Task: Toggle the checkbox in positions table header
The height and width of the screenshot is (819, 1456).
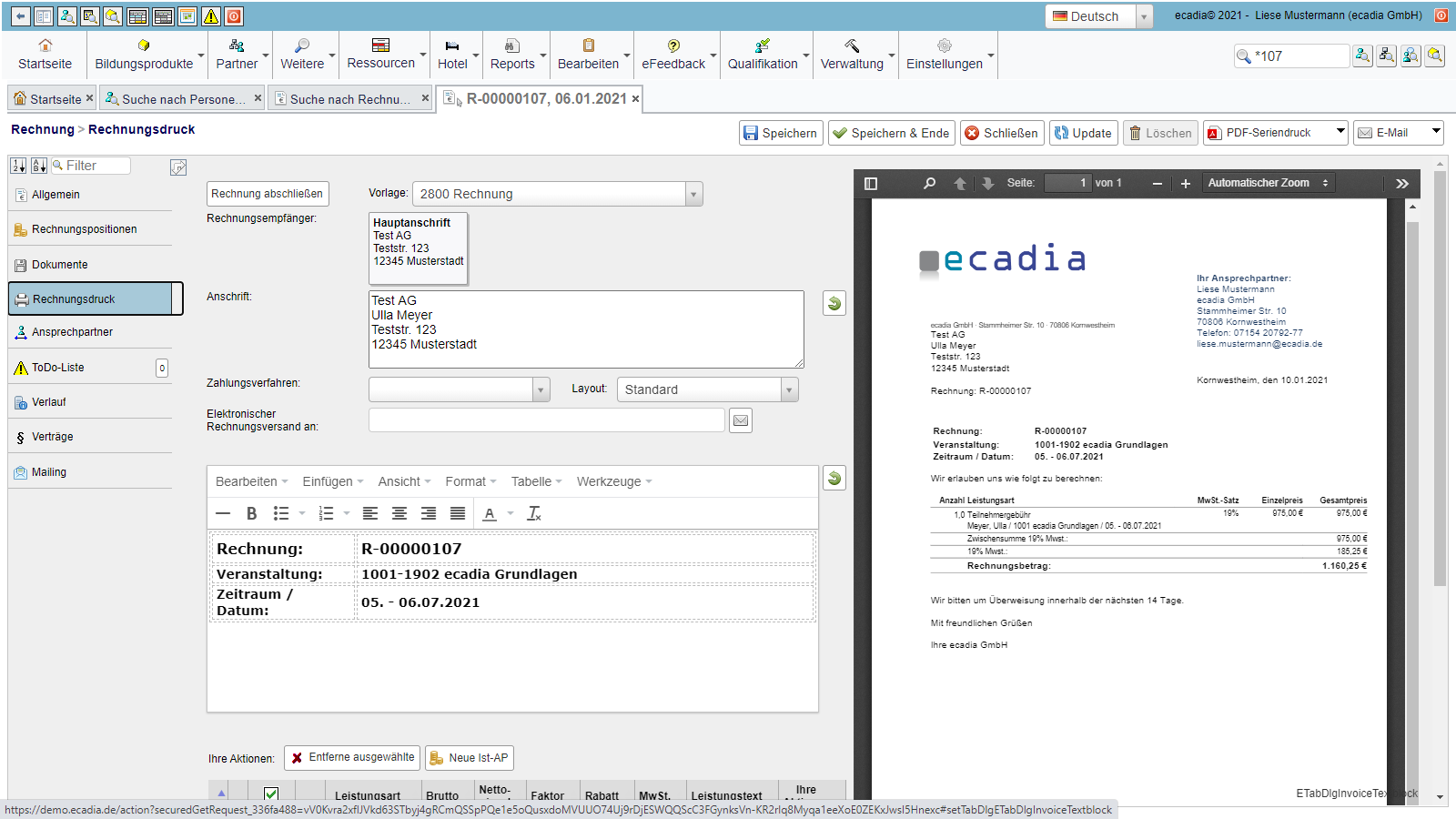Action: [271, 794]
